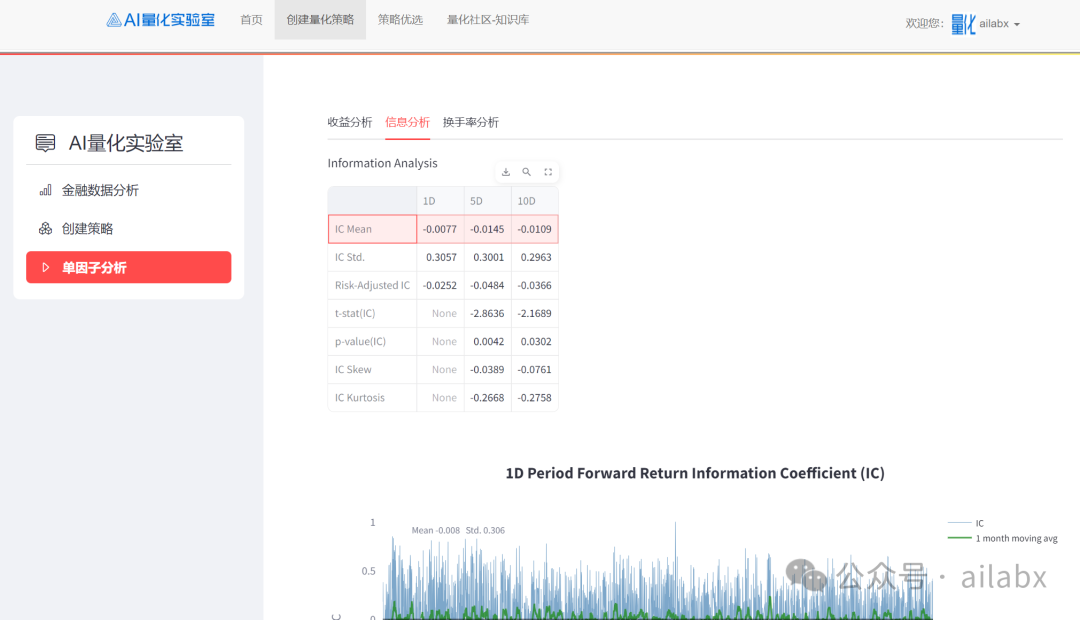Click the Information Analysis heading

tap(382, 163)
